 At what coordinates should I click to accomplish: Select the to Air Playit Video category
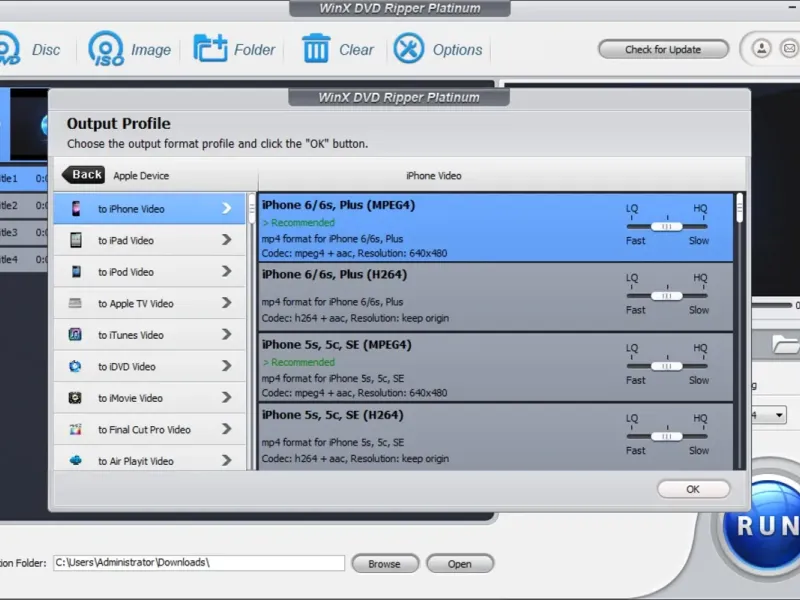tap(149, 458)
